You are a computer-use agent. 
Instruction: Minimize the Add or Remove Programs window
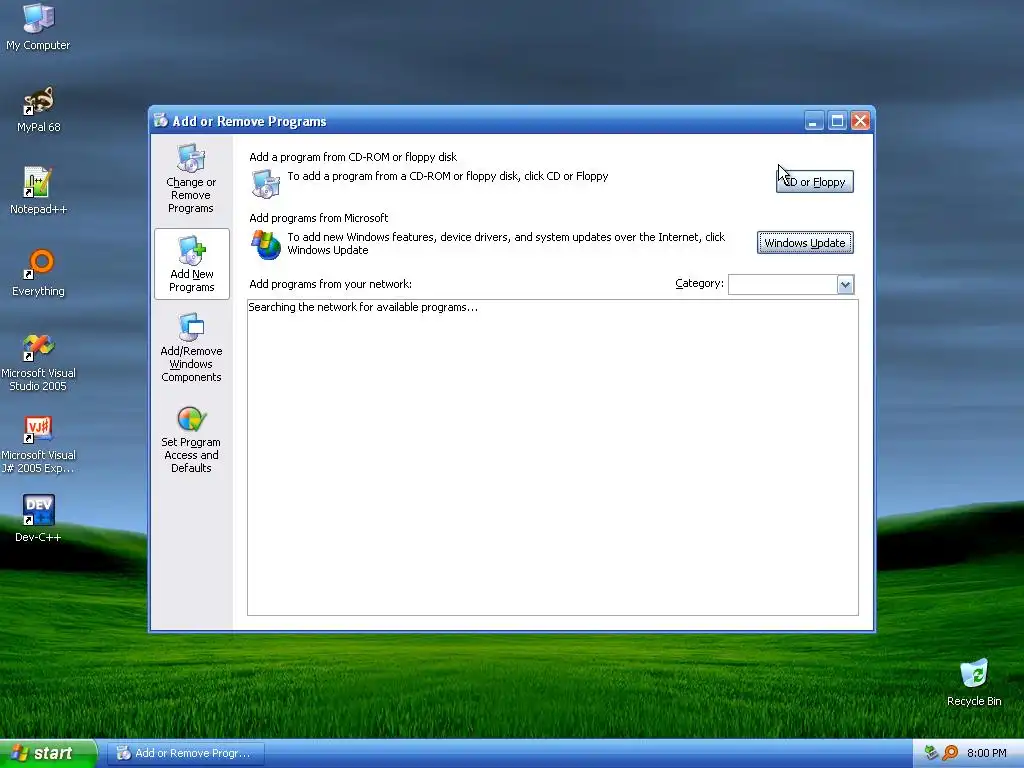click(814, 121)
